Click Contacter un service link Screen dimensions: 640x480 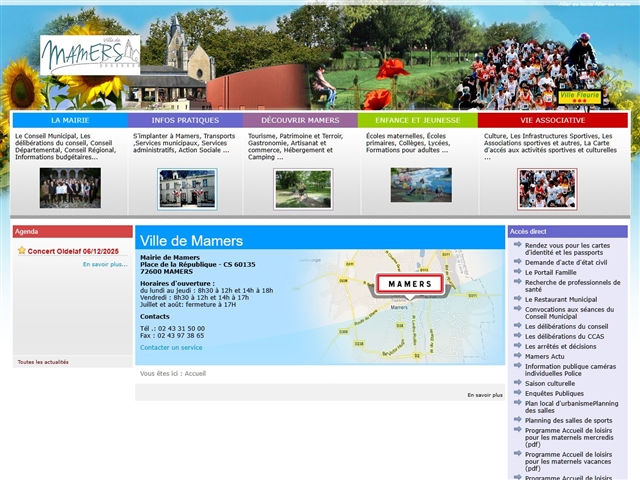[x=171, y=348]
